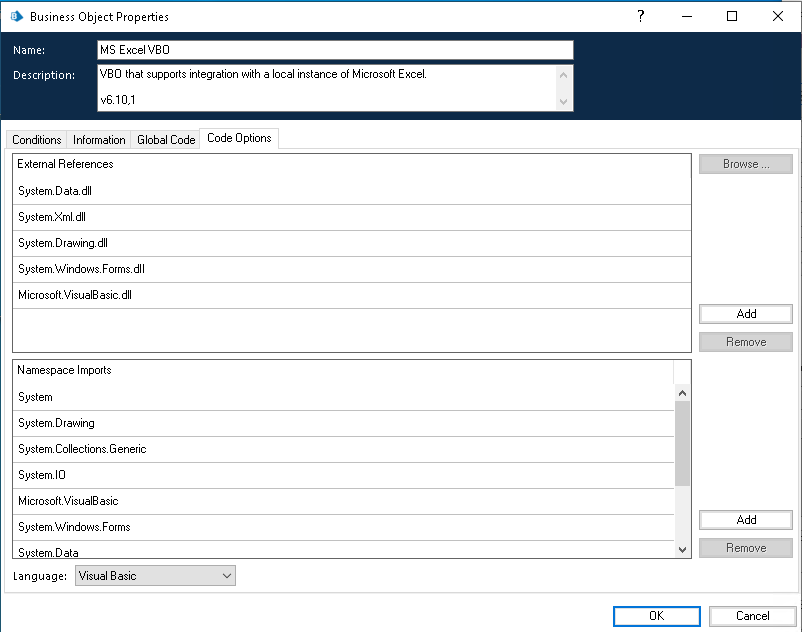
Task: Click the Name input field
Action: click(335, 50)
